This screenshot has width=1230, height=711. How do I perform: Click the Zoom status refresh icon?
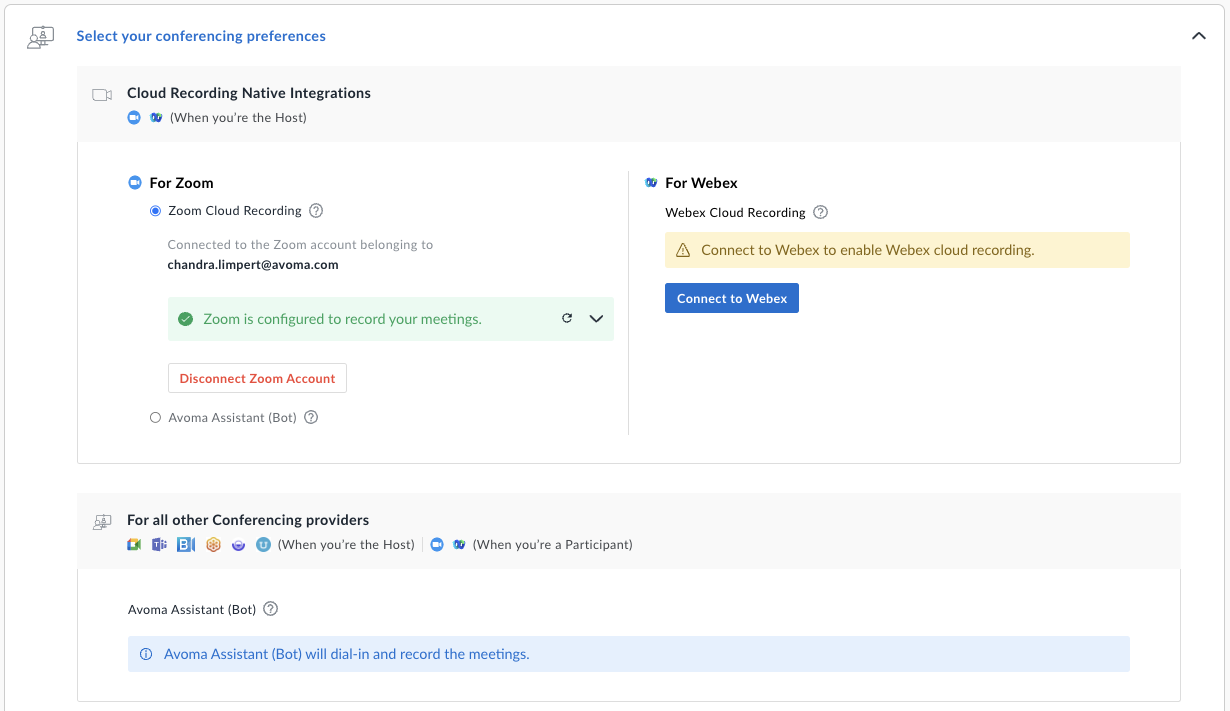pos(567,319)
